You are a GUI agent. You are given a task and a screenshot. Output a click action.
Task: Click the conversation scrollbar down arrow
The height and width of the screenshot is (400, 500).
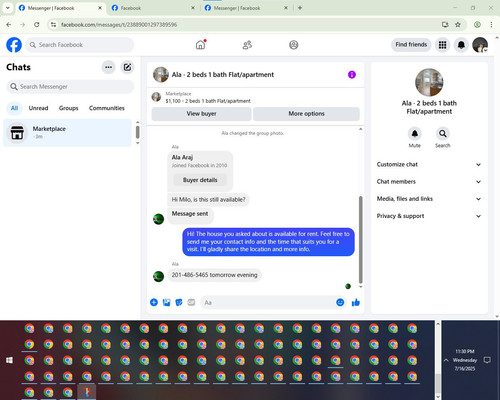tap(360, 287)
